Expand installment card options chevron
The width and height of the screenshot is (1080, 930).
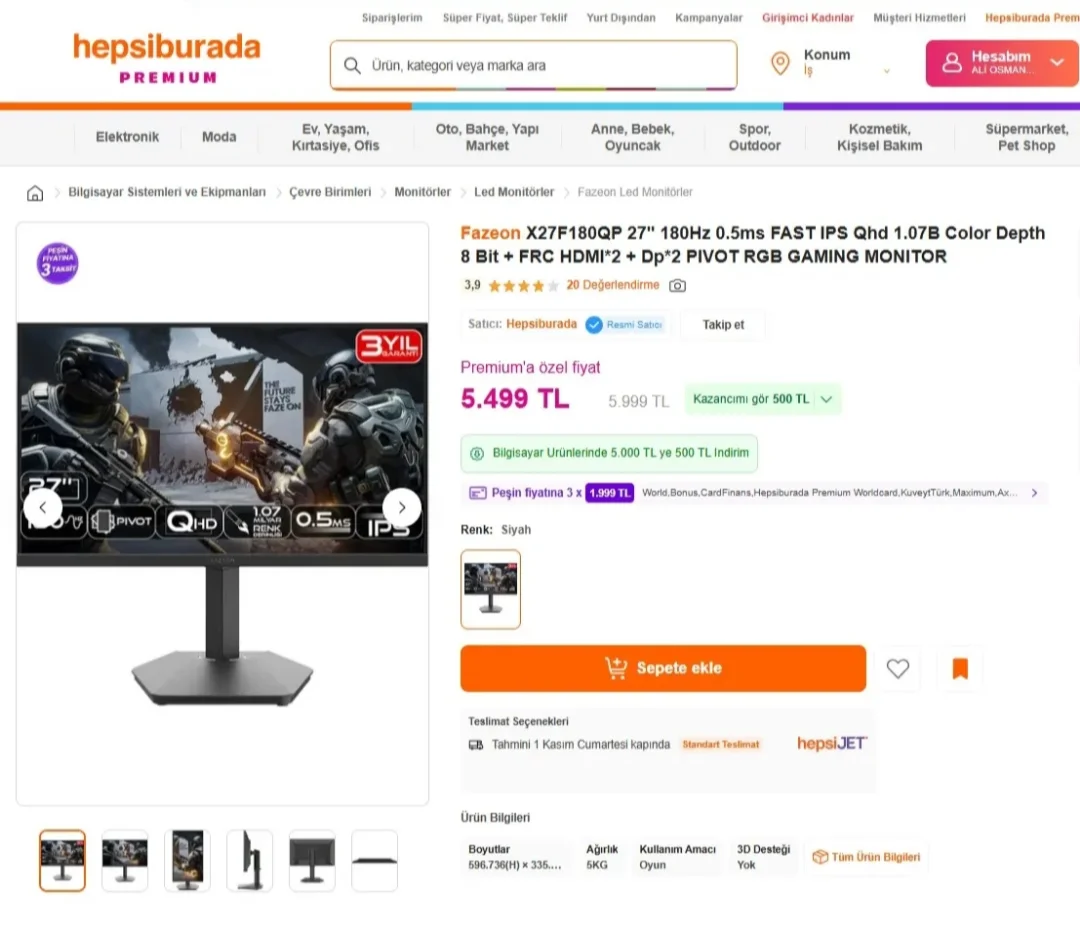(x=1034, y=493)
